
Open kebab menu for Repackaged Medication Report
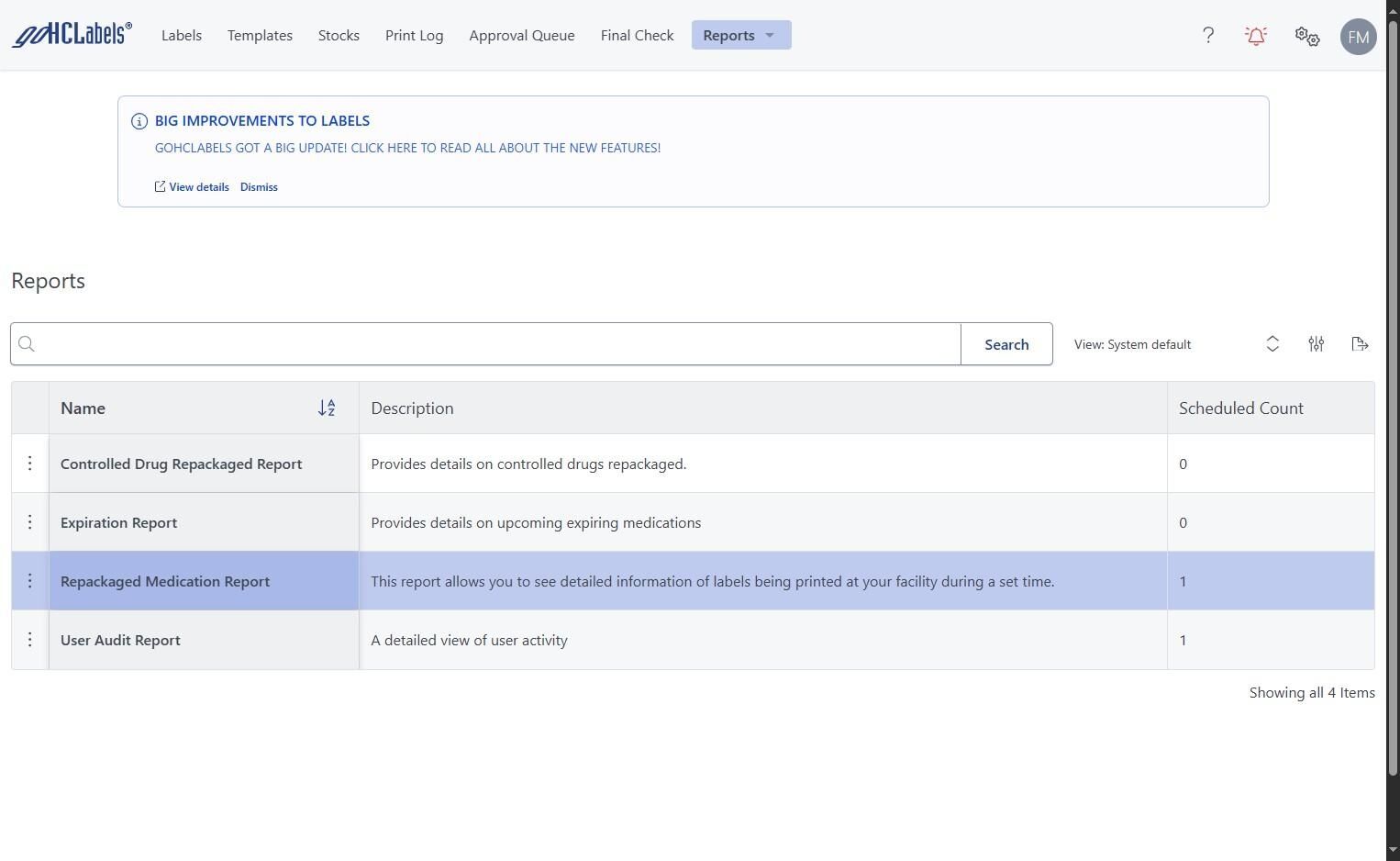(30, 581)
